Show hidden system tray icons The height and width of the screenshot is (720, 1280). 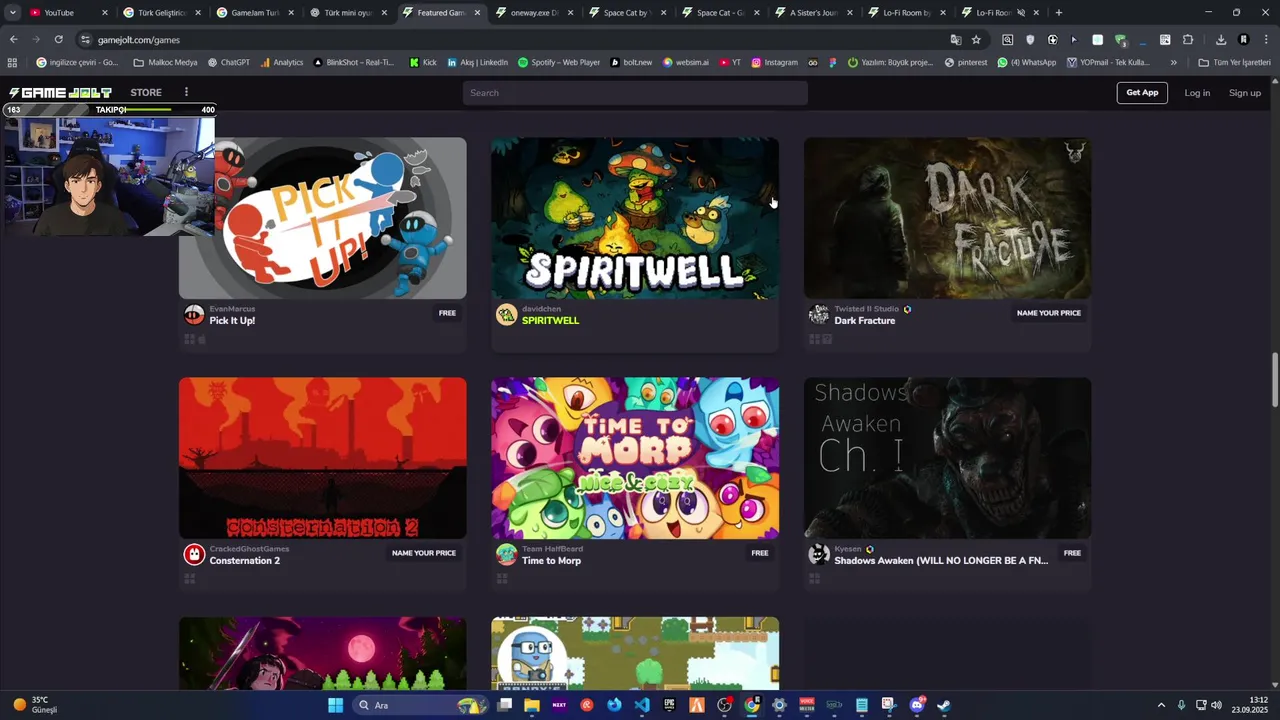tap(1161, 705)
